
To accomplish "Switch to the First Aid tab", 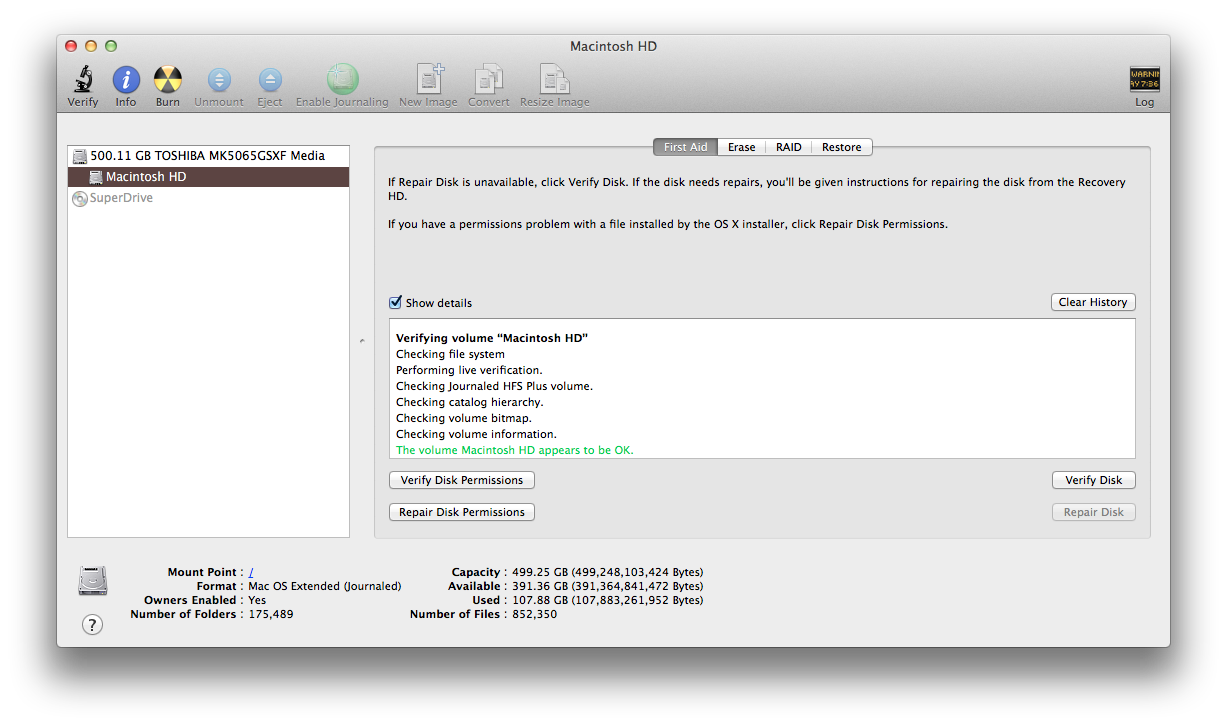I will [x=685, y=147].
